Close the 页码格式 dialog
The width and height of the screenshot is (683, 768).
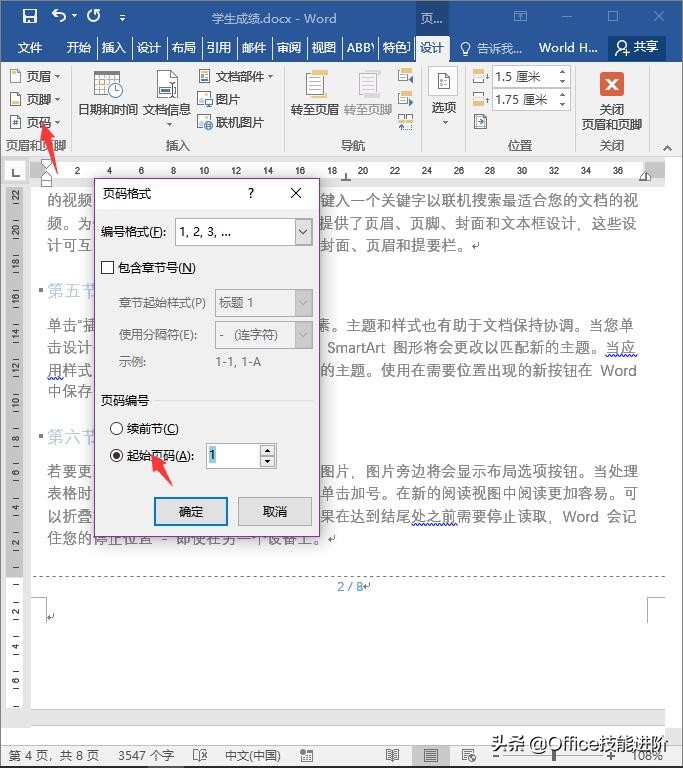coord(295,193)
